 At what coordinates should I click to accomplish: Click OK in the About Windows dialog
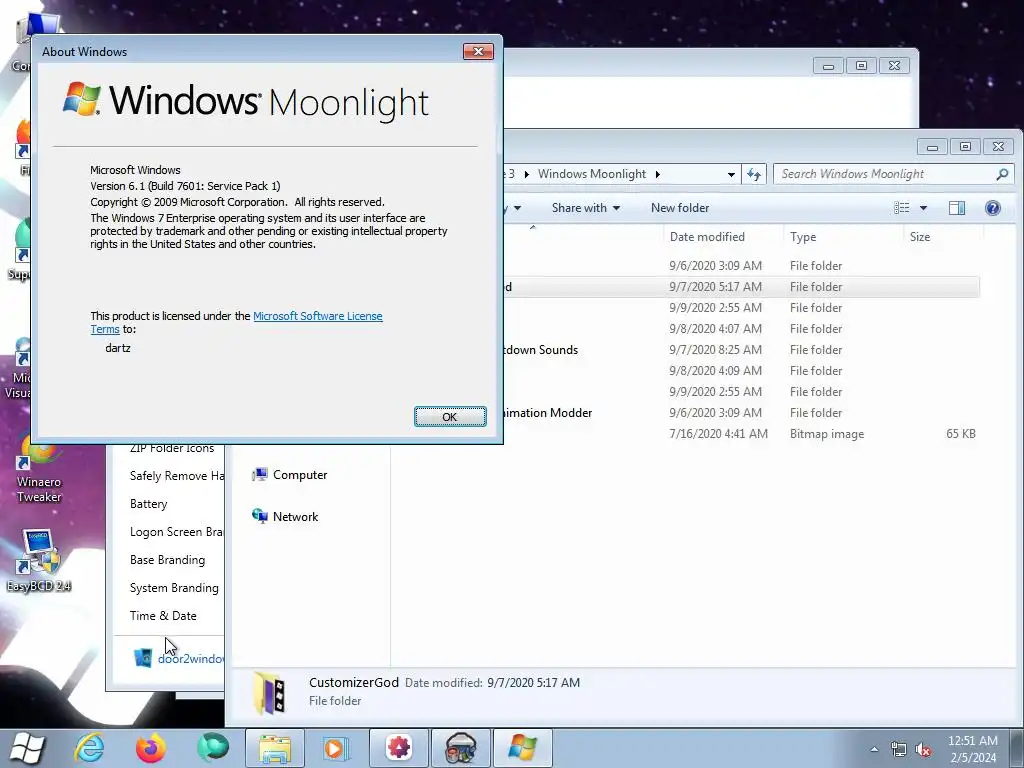click(x=450, y=417)
